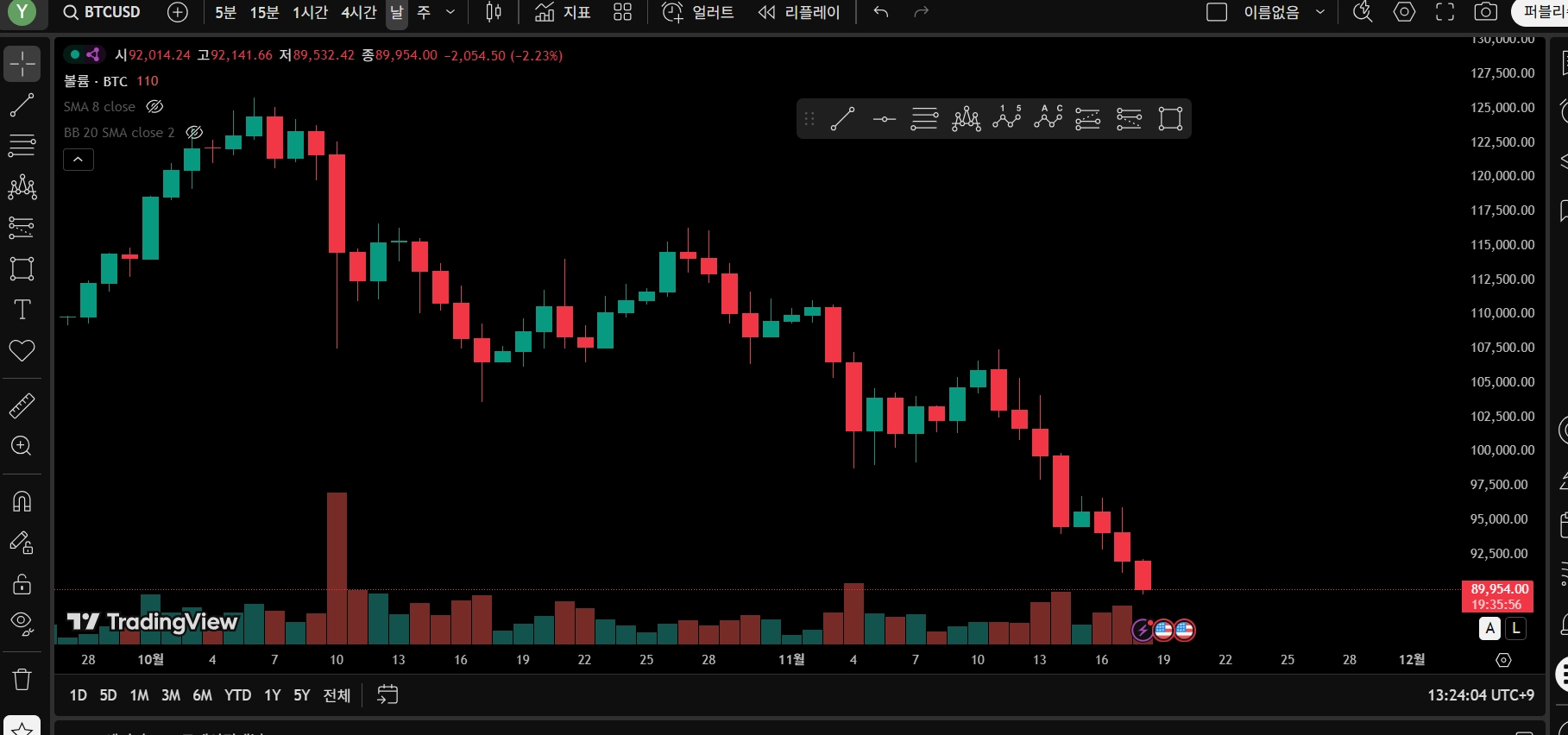Set range to 3M
Screen dimensions: 1568x735
click(171, 695)
